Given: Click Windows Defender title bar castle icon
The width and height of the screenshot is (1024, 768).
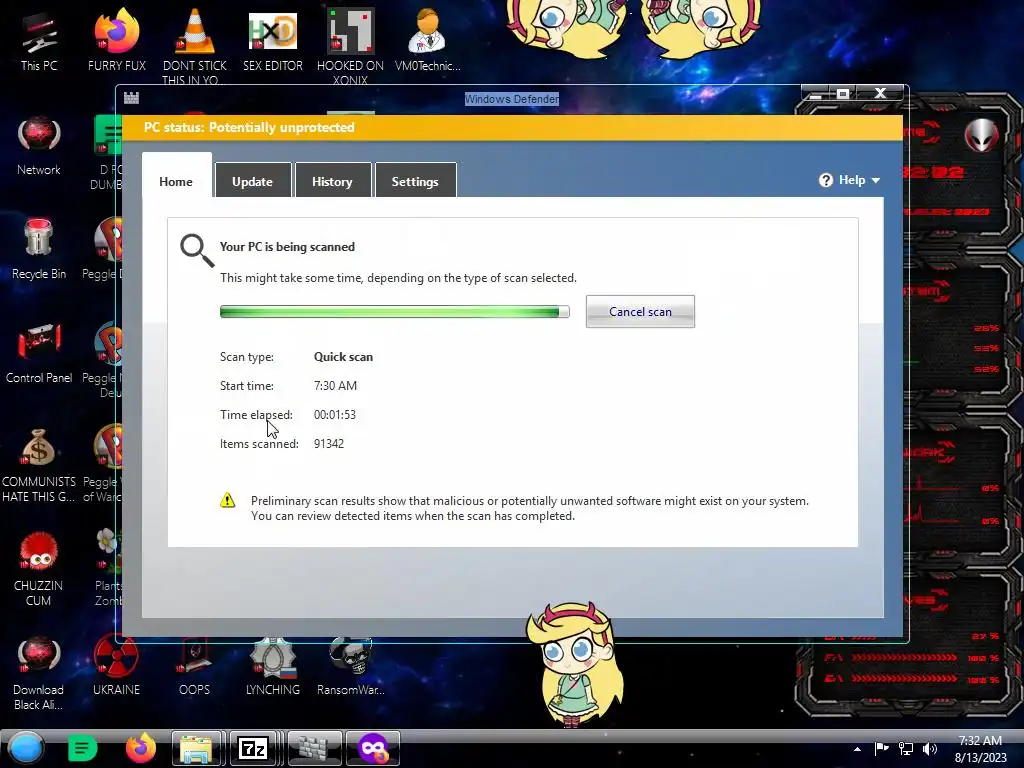Looking at the screenshot, I should coord(131,98).
